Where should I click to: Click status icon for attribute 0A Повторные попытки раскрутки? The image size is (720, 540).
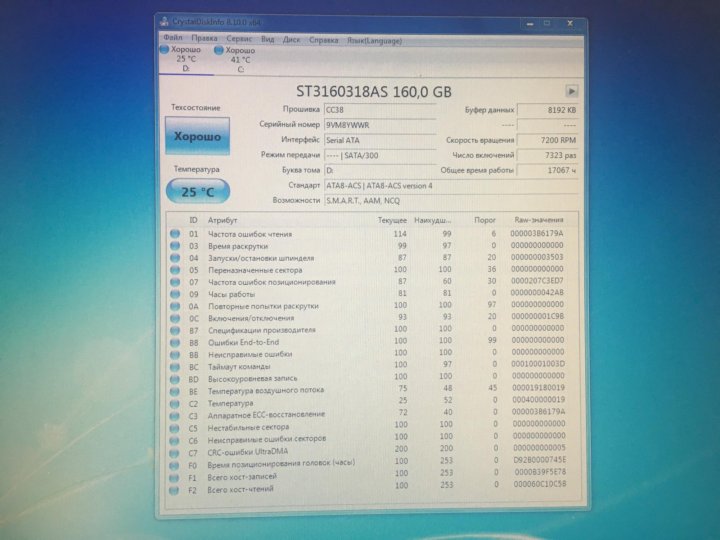pyautogui.click(x=175, y=306)
